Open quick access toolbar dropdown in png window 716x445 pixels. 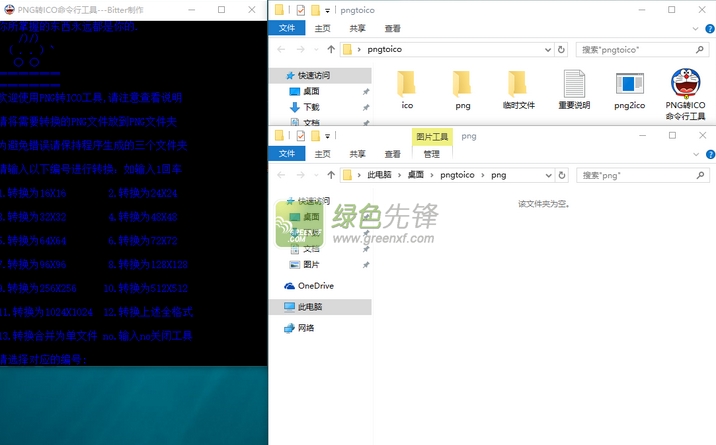[x=327, y=136]
